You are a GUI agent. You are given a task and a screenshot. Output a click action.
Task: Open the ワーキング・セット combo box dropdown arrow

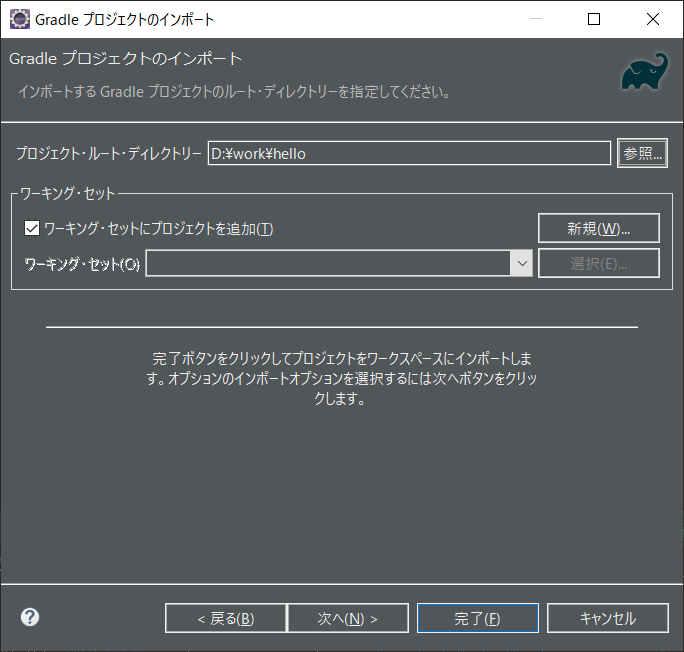(x=522, y=263)
